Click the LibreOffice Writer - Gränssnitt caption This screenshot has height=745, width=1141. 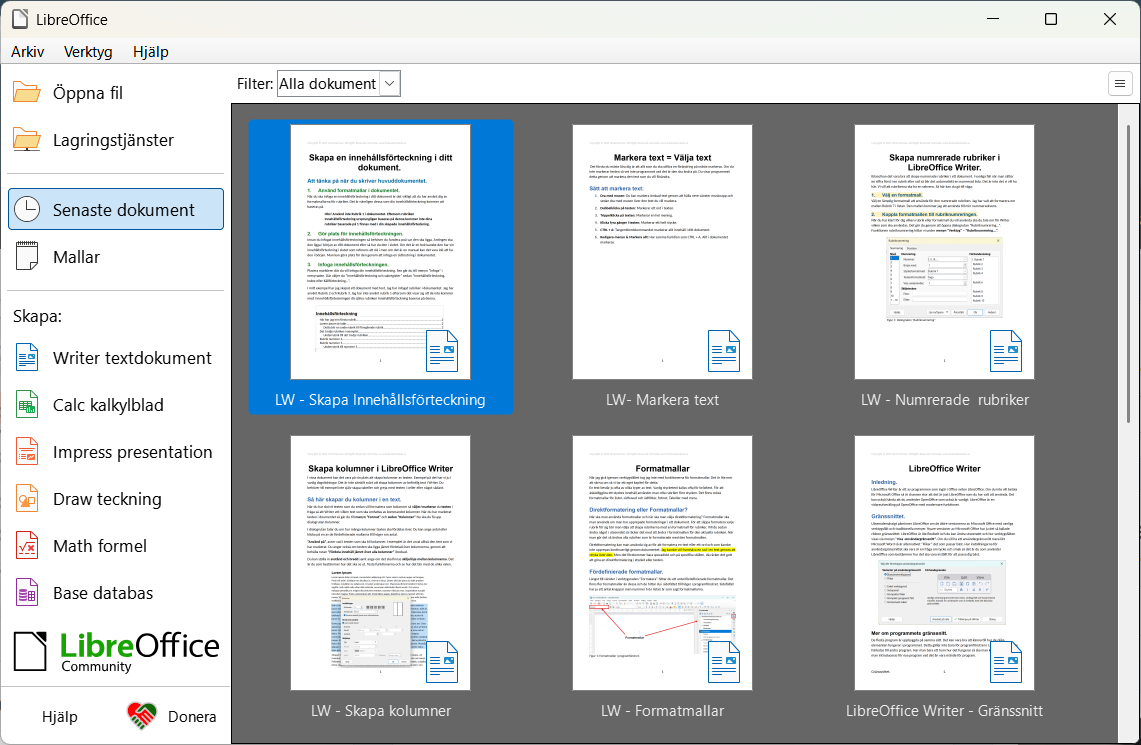point(945,711)
